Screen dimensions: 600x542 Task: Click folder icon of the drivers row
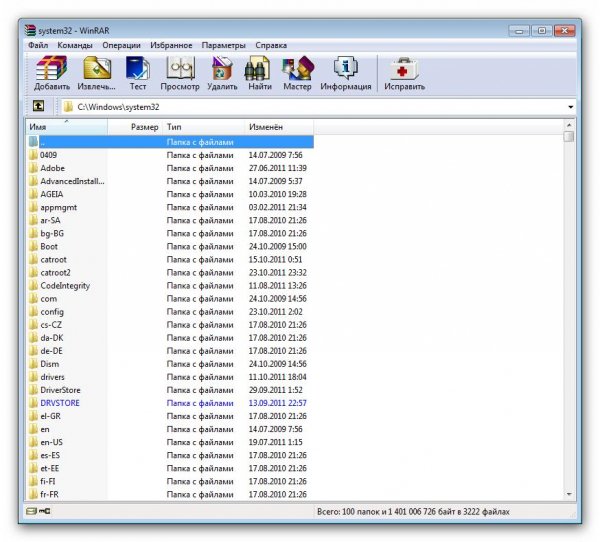[x=33, y=377]
